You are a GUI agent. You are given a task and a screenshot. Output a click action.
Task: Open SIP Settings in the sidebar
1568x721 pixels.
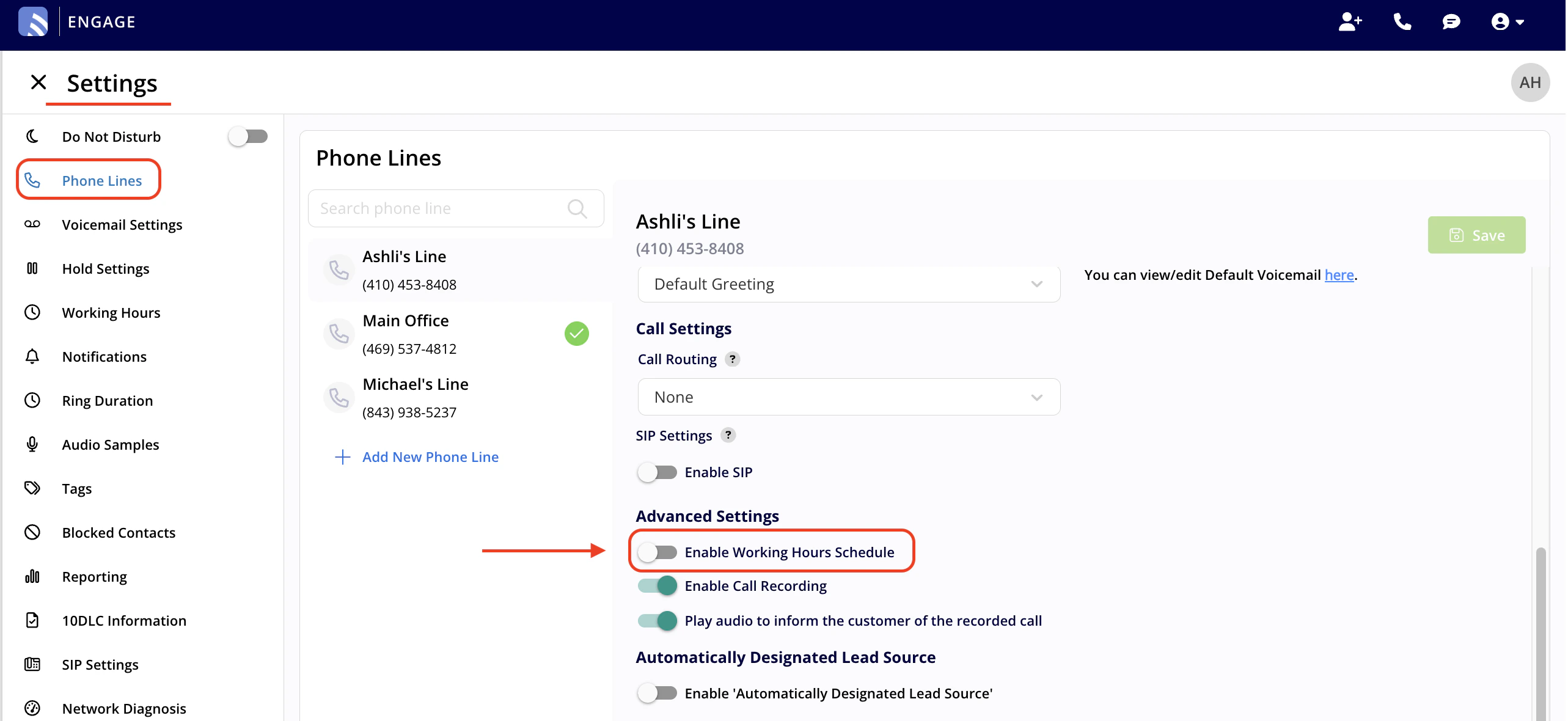tap(100, 664)
